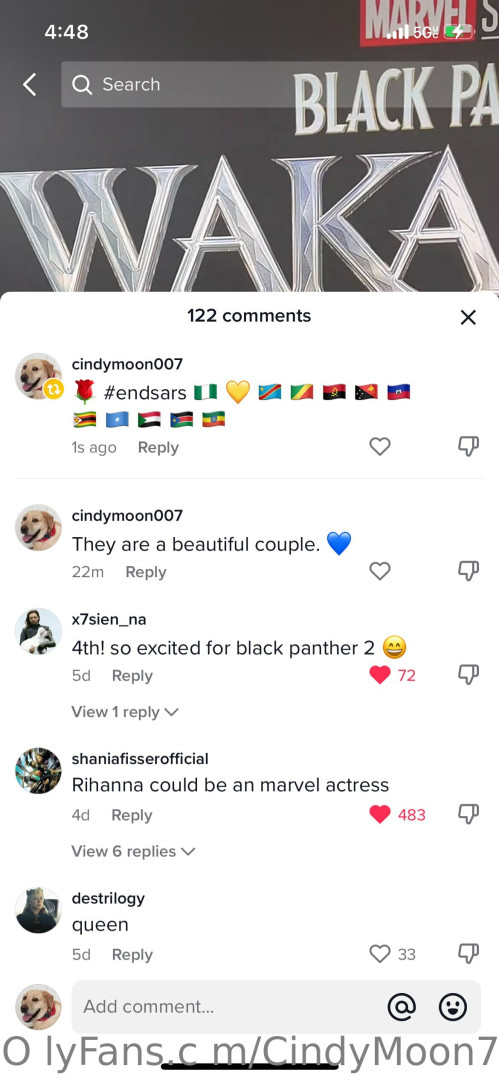Like the beautiful couple comment
The width and height of the screenshot is (499, 1080).
click(380, 571)
